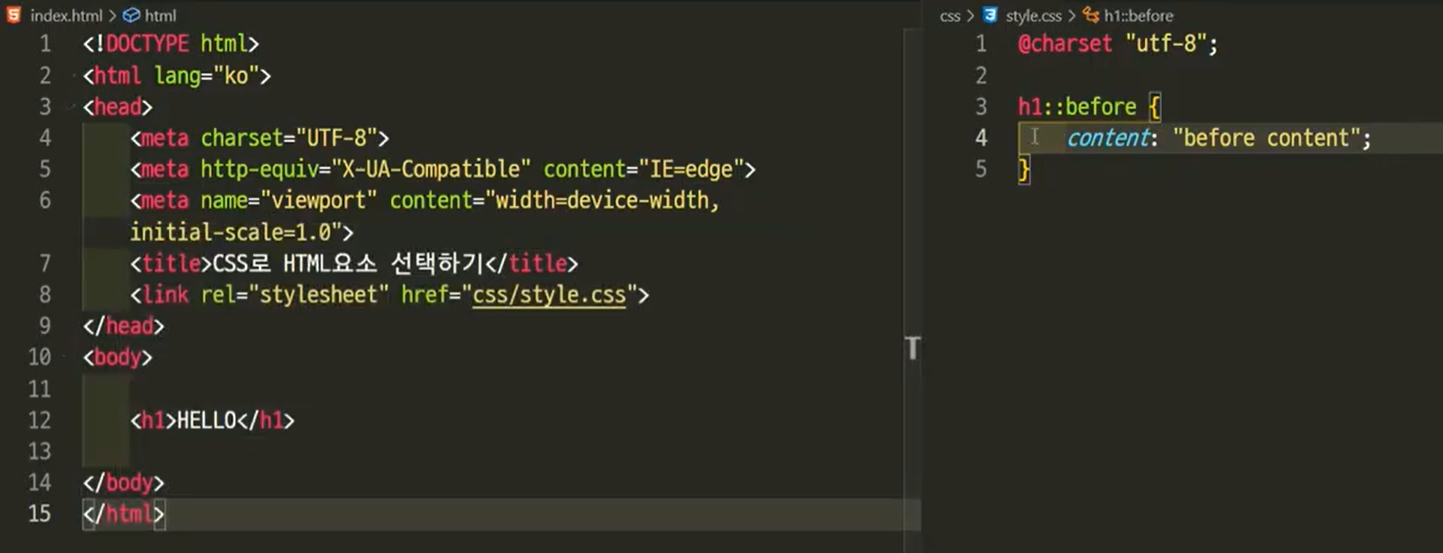The width and height of the screenshot is (1443, 553).
Task: Click the closing head tag on line 9
Action: [x=124, y=326]
